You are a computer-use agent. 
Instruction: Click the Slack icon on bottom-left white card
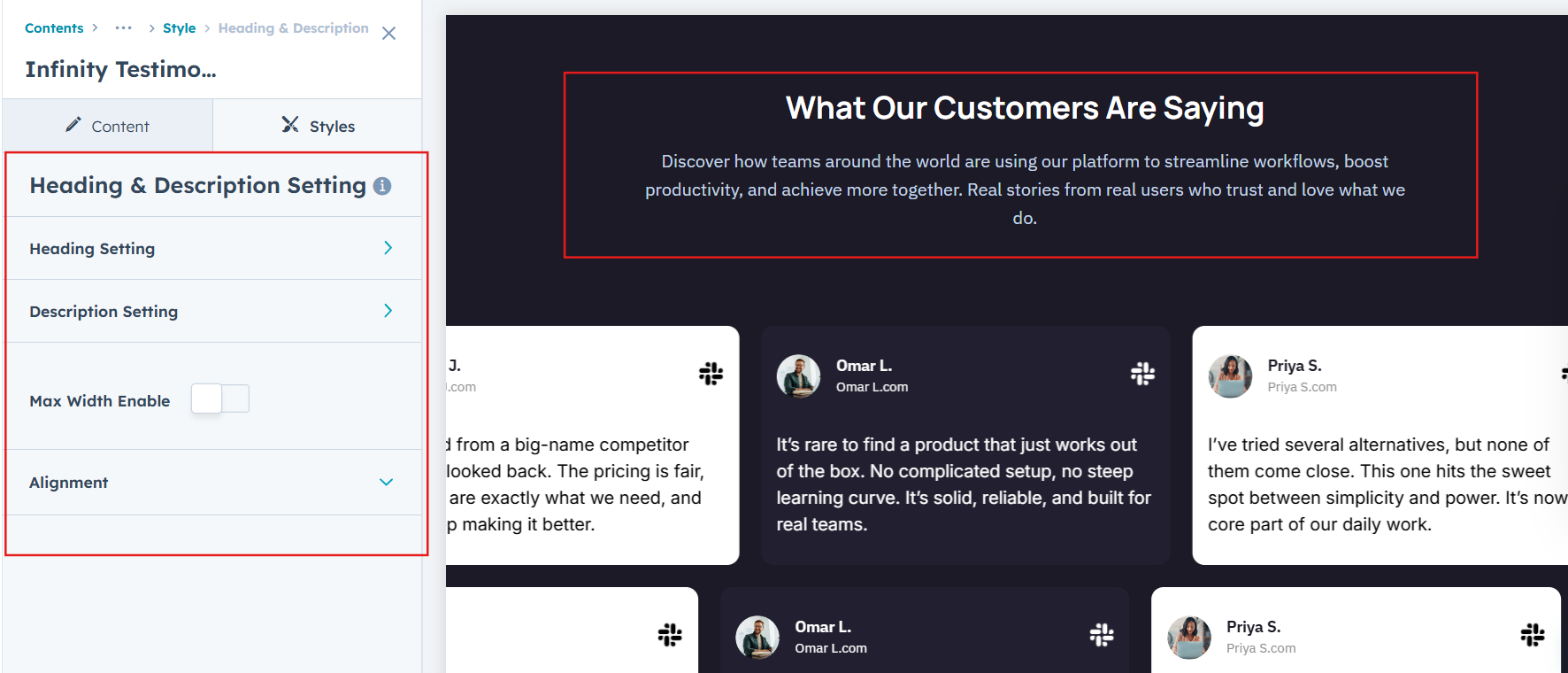(x=670, y=635)
